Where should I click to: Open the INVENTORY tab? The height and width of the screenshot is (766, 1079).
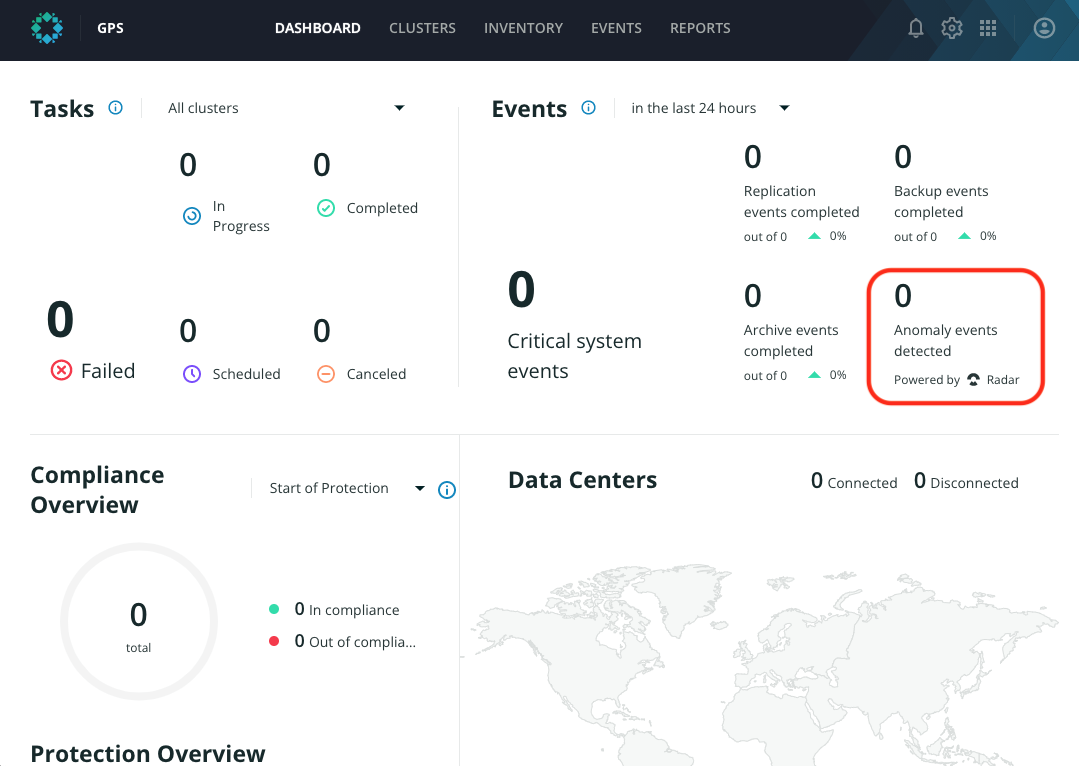(x=523, y=28)
